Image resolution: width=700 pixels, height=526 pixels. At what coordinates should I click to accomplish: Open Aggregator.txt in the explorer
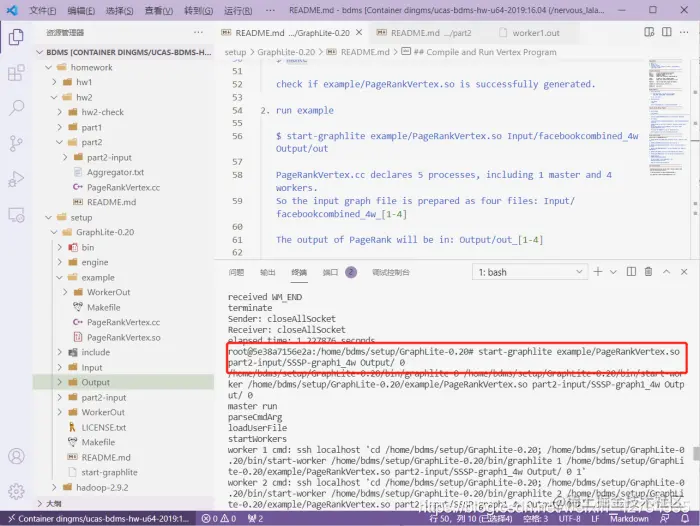pyautogui.click(x=124, y=172)
